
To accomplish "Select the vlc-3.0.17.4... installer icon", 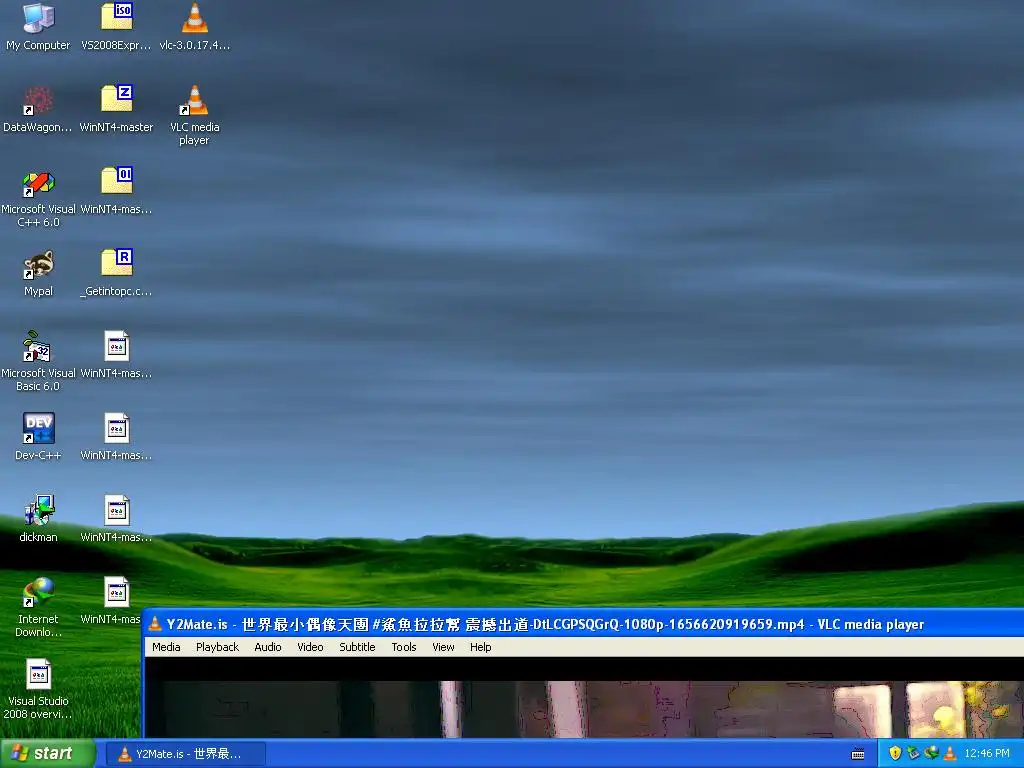I will [x=195, y=26].
